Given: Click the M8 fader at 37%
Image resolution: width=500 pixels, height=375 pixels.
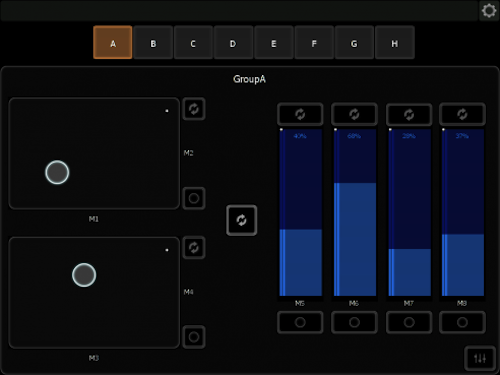Looking at the screenshot, I should tap(463, 212).
